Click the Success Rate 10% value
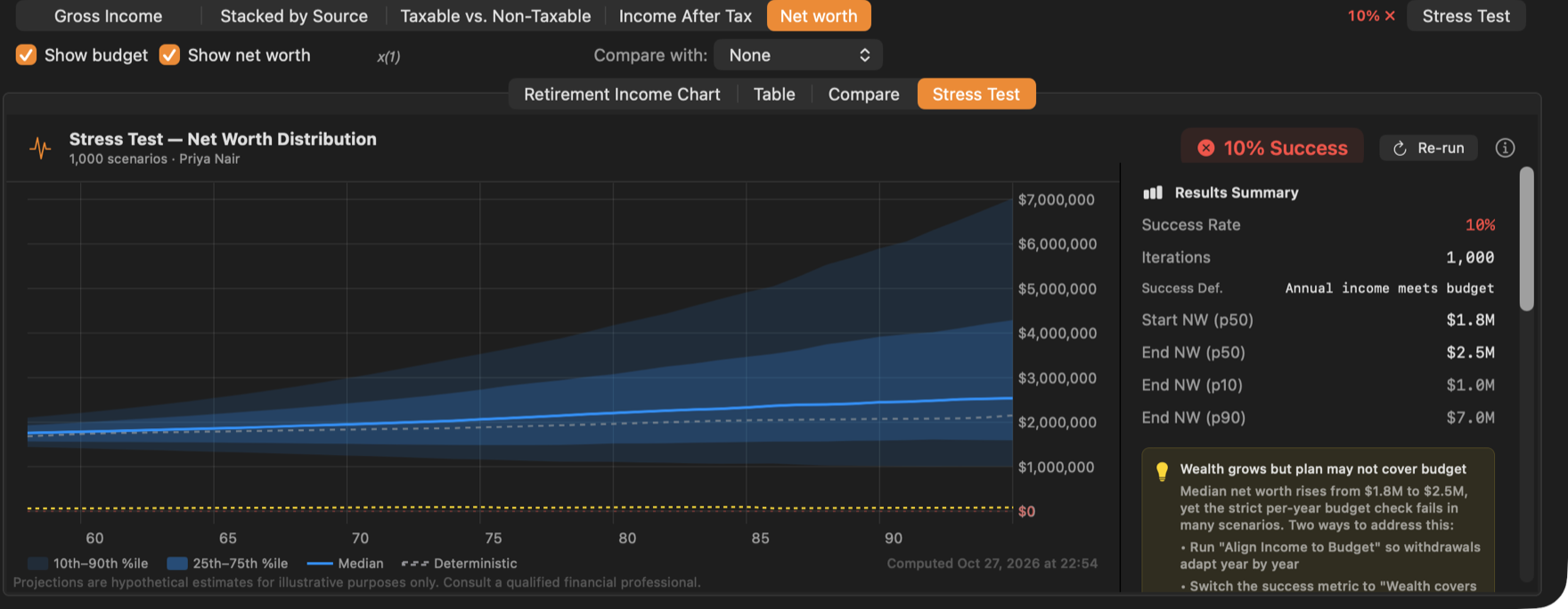Screen dimensions: 1568x609 point(1480,225)
